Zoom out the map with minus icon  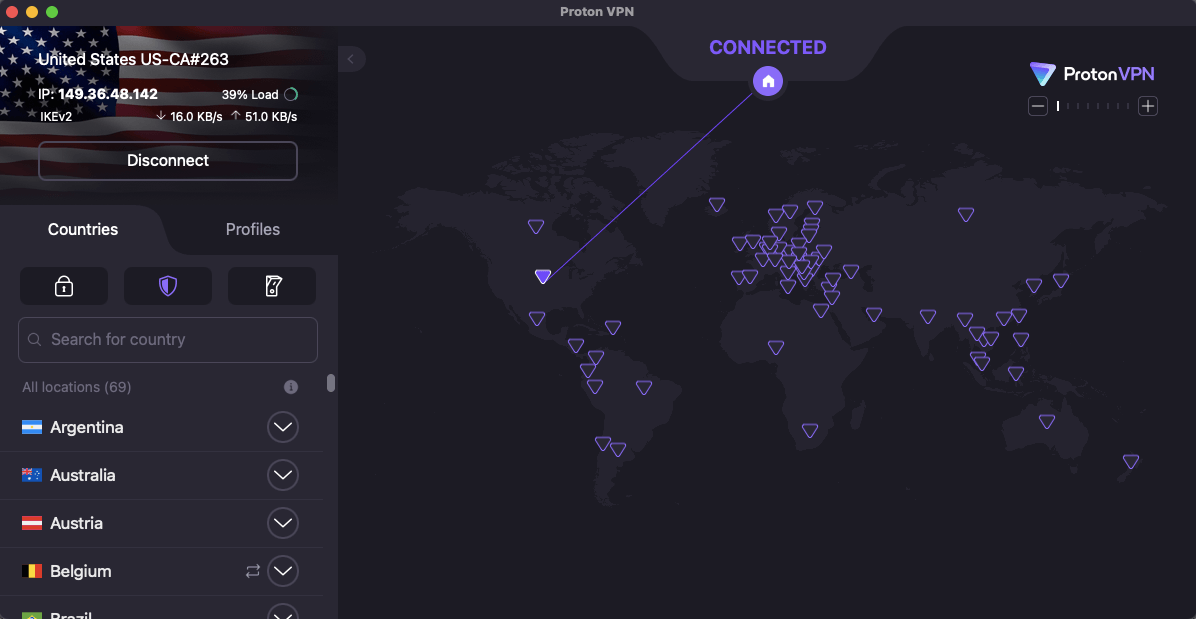pos(1038,106)
